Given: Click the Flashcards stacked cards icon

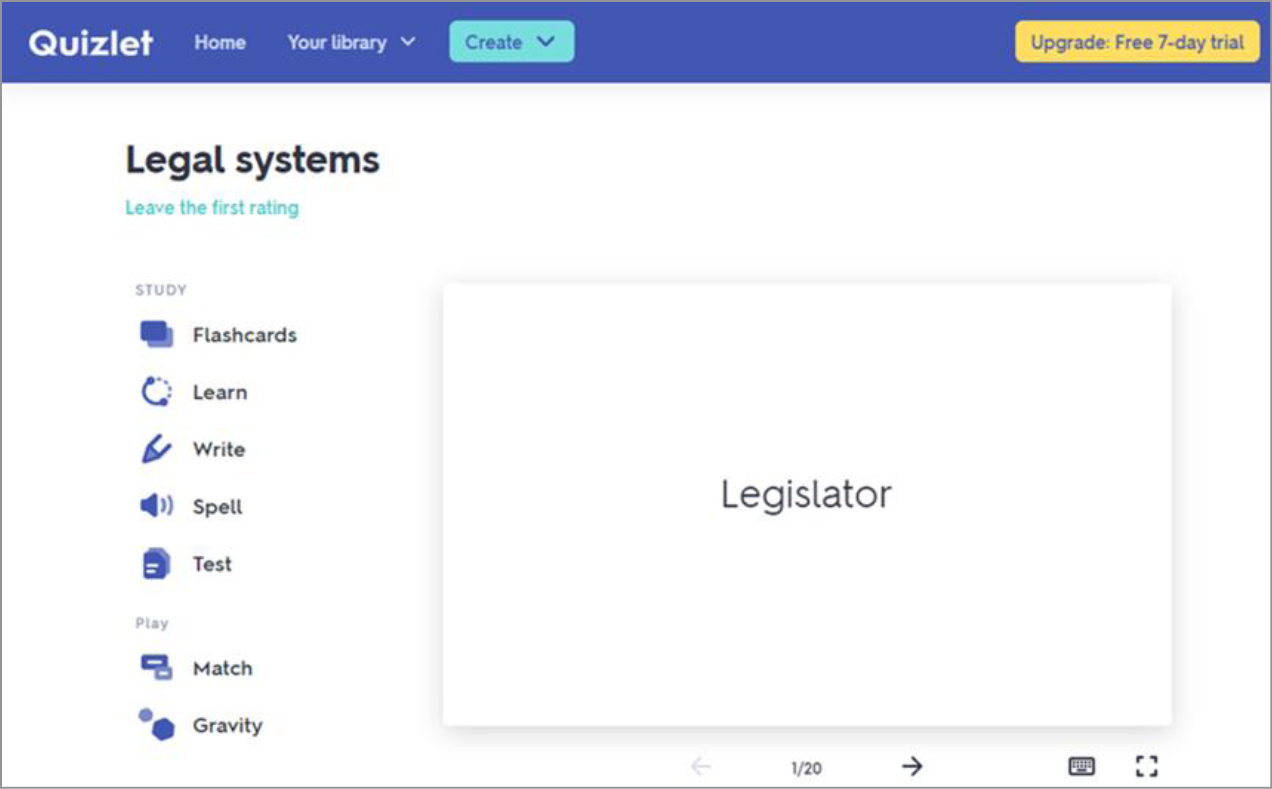Looking at the screenshot, I should point(156,334).
